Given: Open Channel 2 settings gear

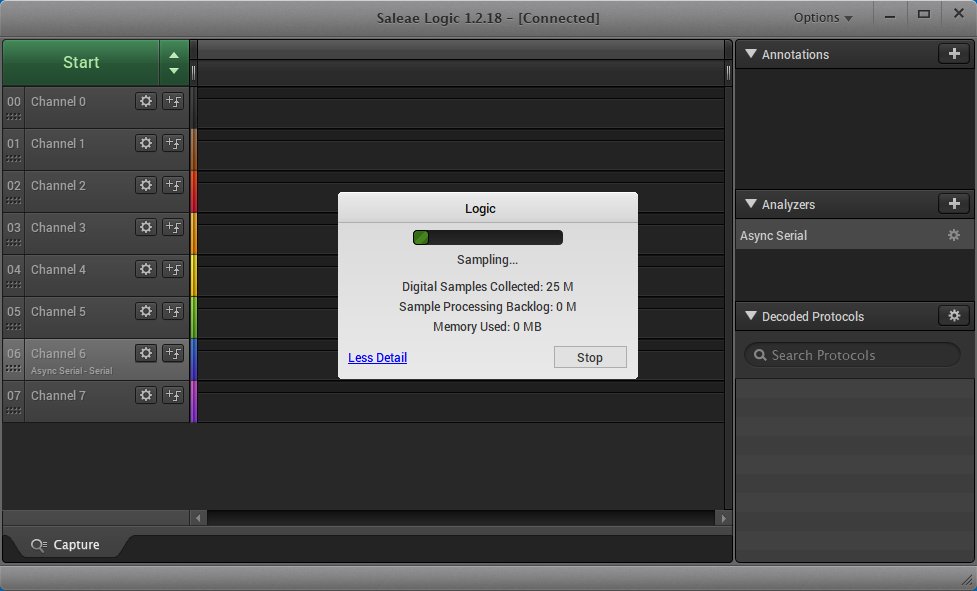Looking at the screenshot, I should [x=146, y=185].
